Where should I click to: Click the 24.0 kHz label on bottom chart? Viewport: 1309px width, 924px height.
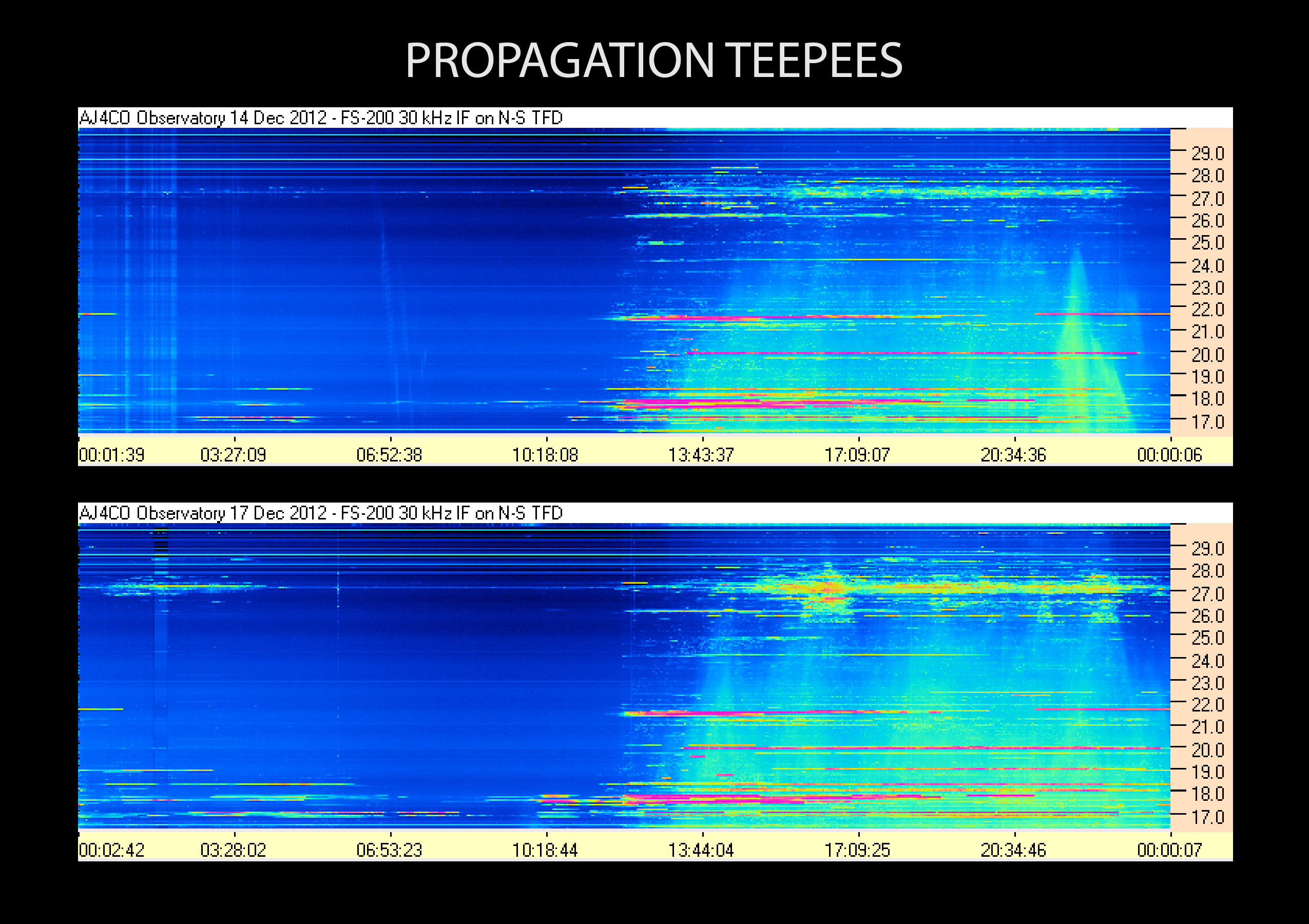[1207, 661]
